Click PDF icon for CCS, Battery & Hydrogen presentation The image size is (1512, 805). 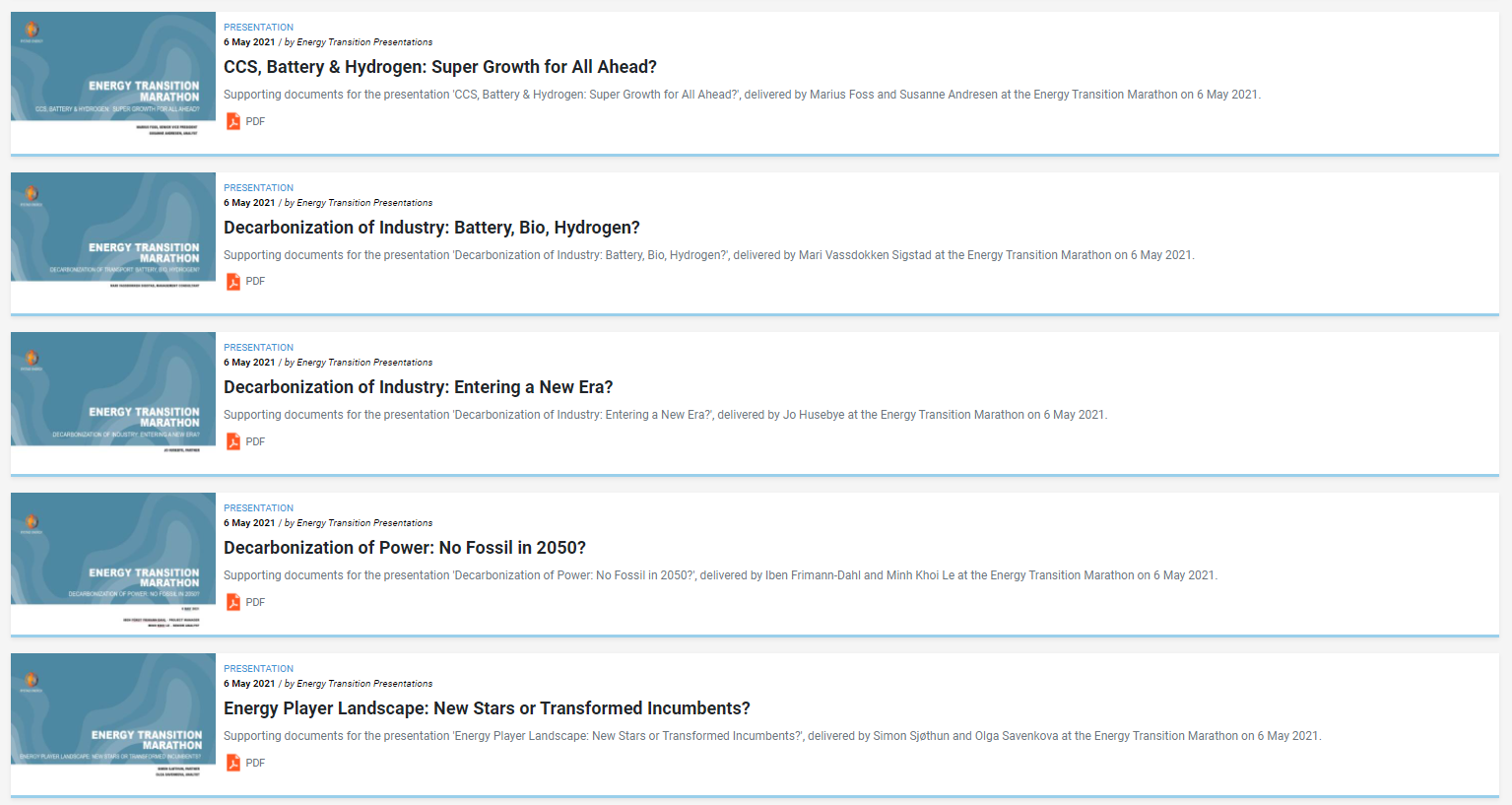(x=233, y=121)
